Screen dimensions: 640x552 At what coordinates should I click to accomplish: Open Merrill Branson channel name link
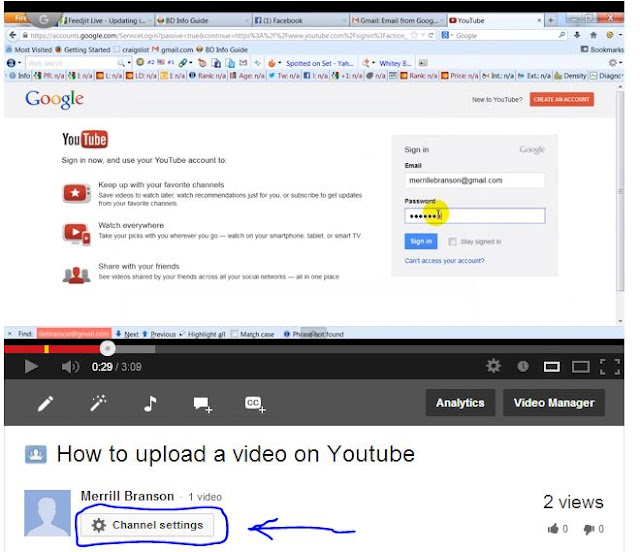[x=127, y=496]
